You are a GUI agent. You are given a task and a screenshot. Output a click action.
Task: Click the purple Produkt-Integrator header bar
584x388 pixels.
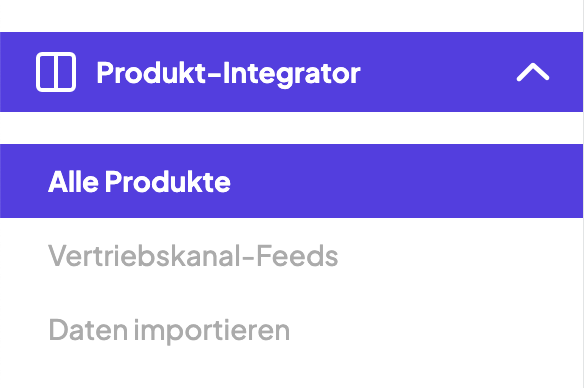coord(291,72)
